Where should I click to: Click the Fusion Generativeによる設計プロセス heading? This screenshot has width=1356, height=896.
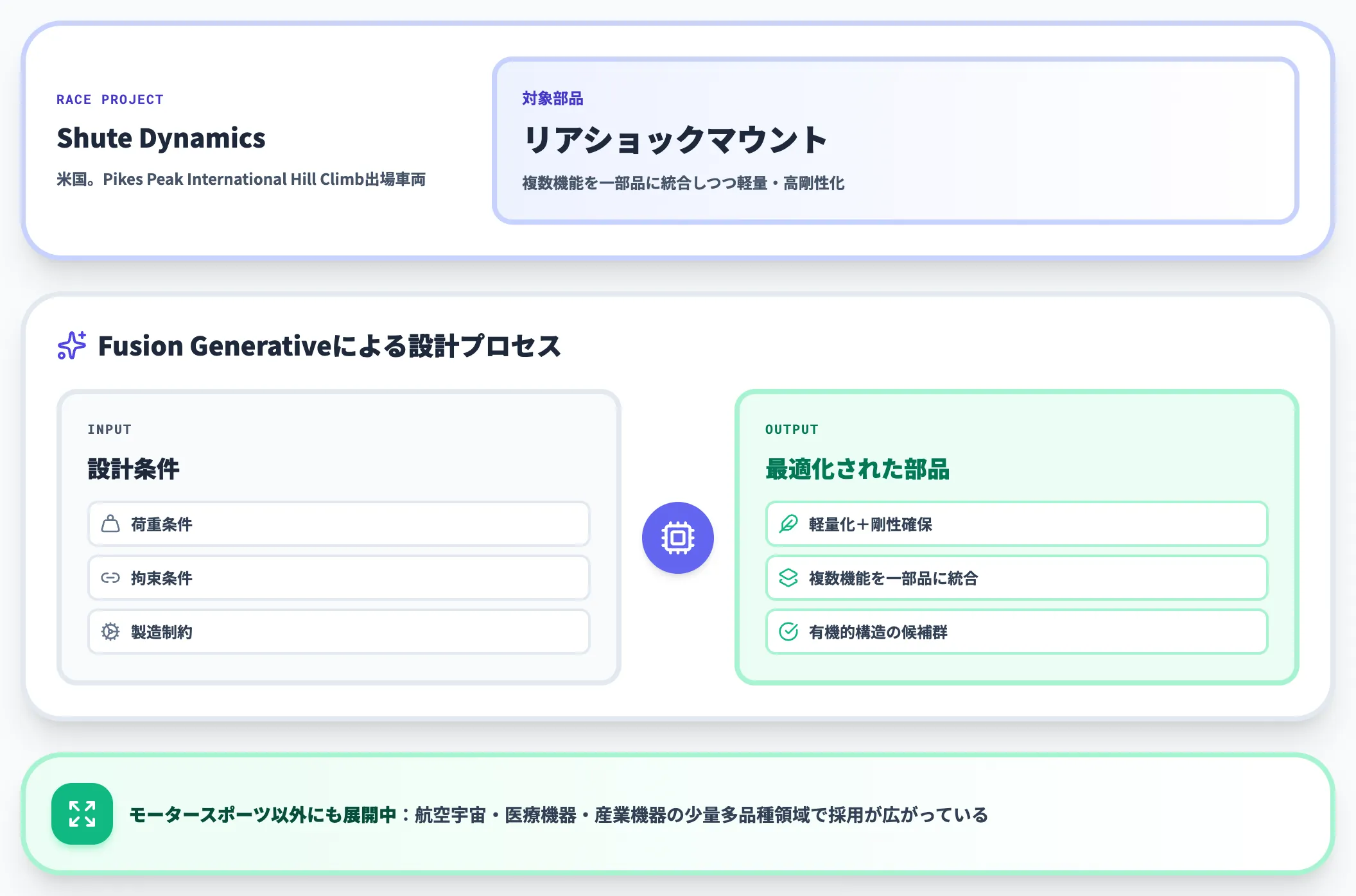coord(329,346)
